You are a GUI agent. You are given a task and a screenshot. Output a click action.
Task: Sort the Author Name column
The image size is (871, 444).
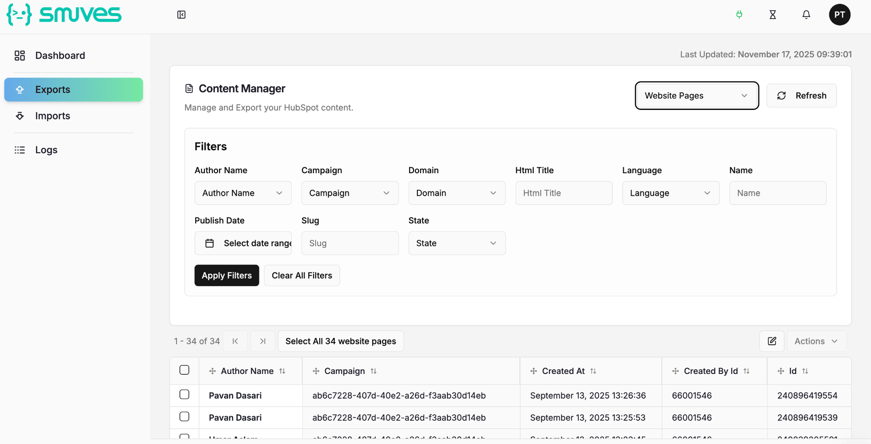(x=282, y=371)
